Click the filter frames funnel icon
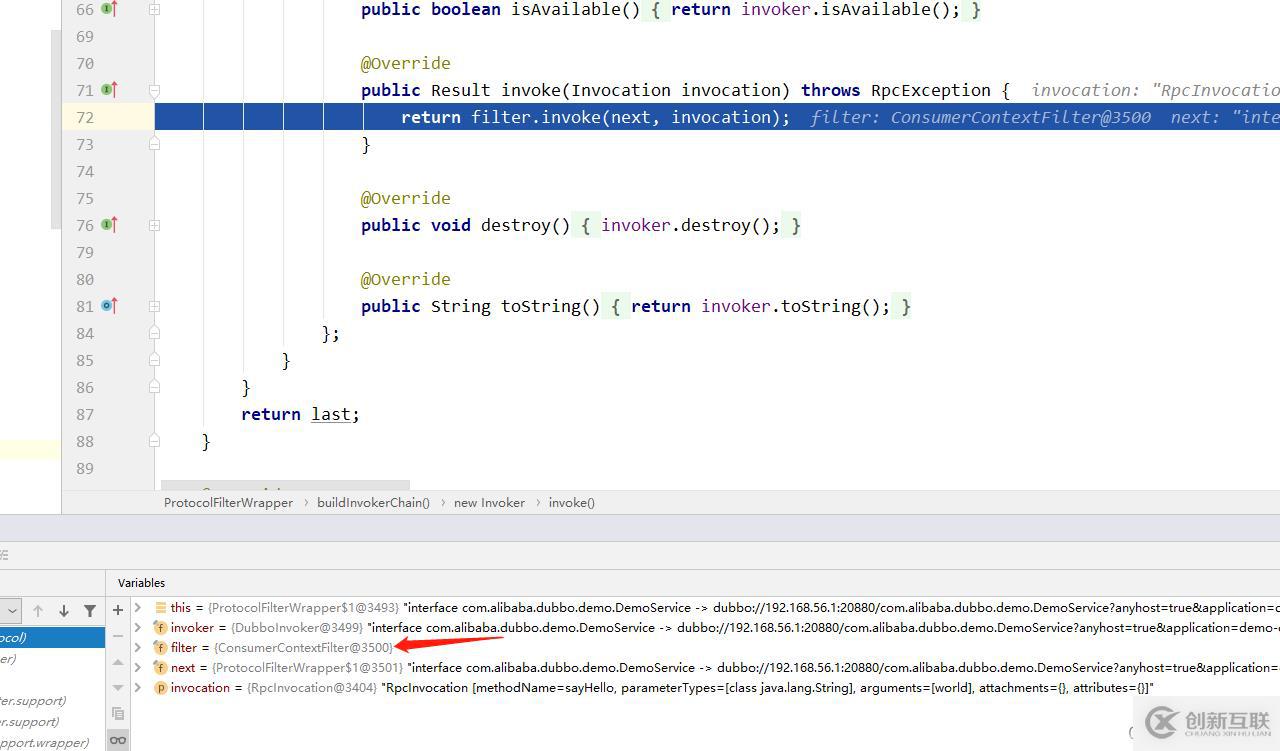Viewport: 1280px width, 751px height. [x=90, y=610]
